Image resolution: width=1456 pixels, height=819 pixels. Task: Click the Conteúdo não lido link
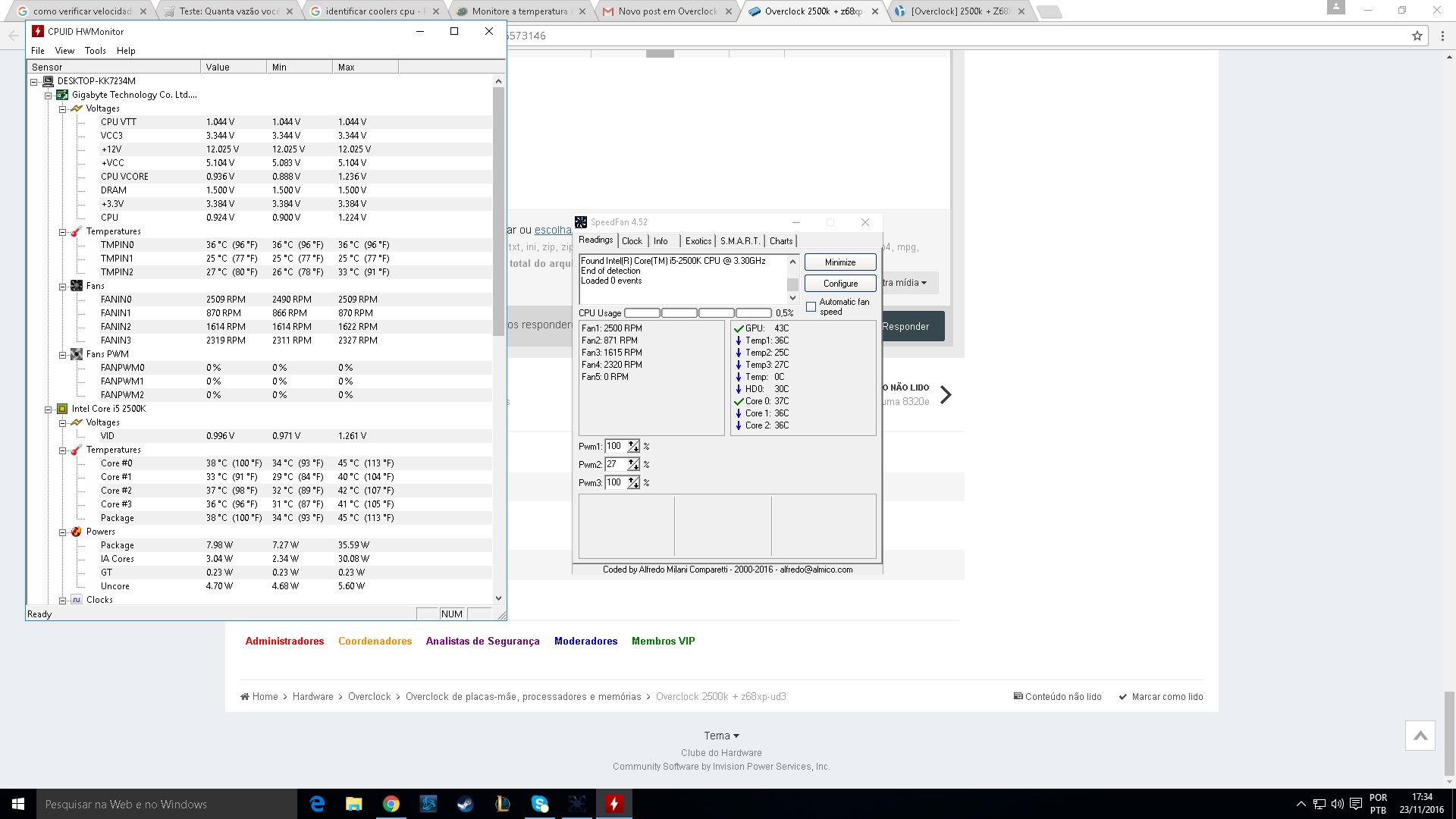[1057, 697]
